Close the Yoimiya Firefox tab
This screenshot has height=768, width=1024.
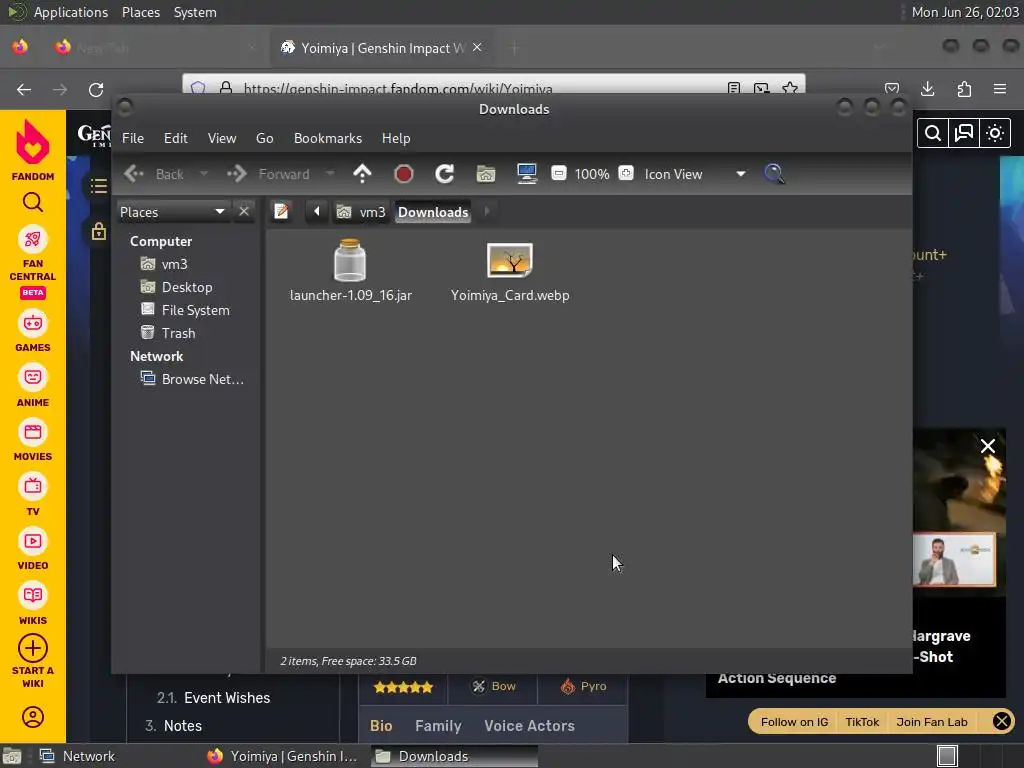[477, 48]
